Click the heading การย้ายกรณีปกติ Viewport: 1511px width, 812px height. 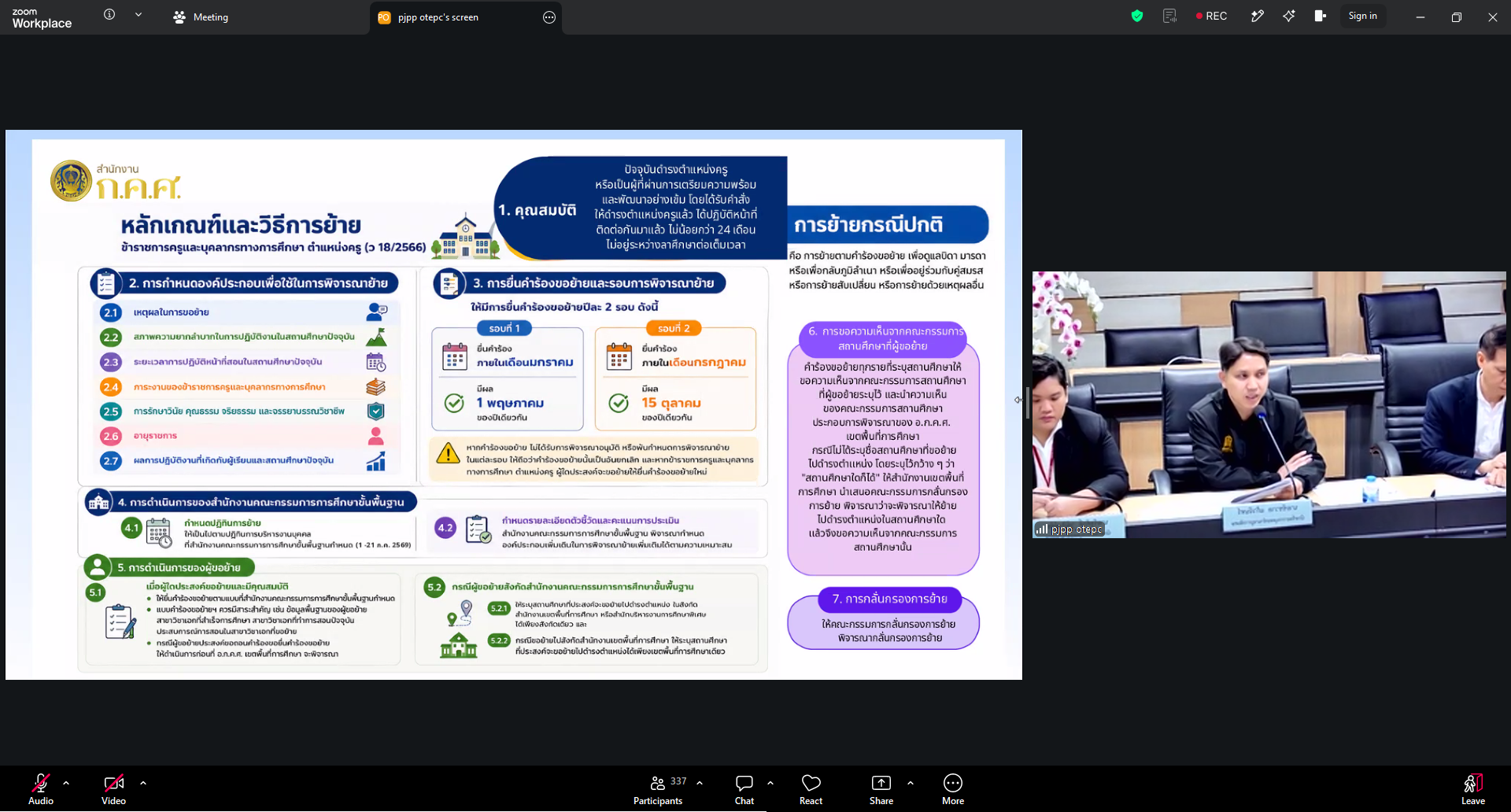868,225
